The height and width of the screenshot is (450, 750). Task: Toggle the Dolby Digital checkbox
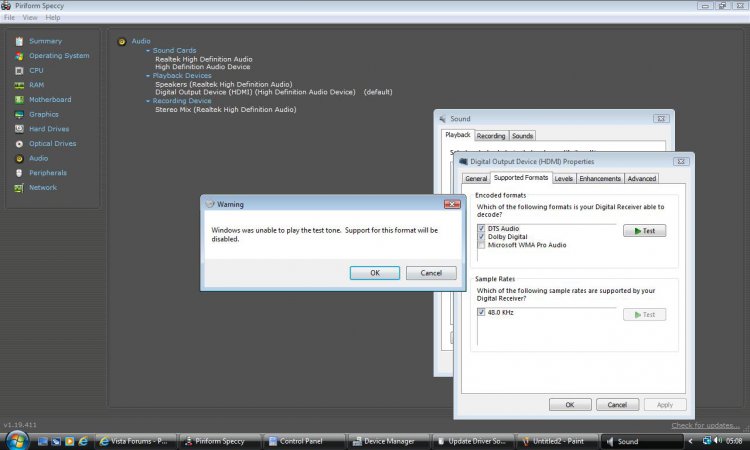click(x=481, y=237)
